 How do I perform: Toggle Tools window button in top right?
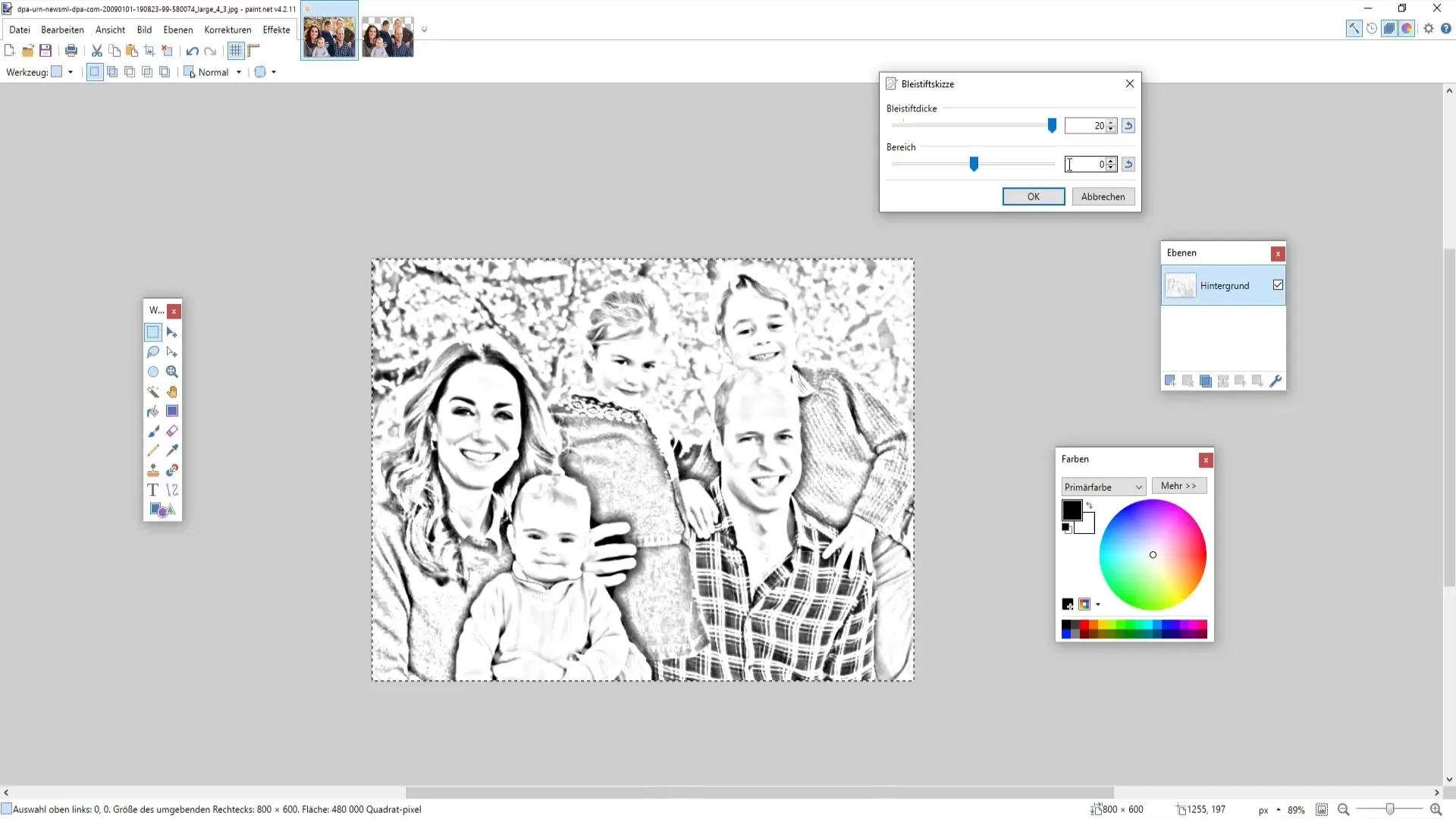tap(1354, 29)
